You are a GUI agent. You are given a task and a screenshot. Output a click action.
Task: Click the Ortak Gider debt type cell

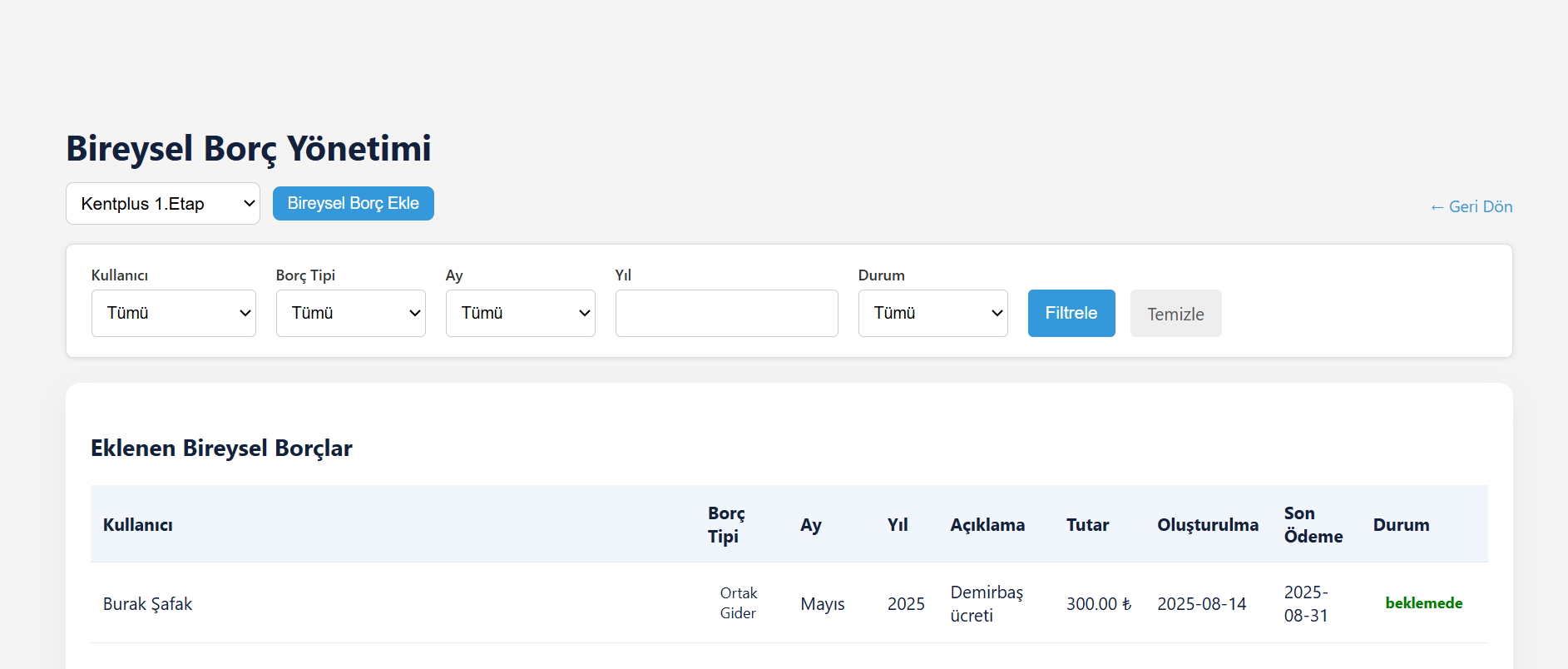pyautogui.click(x=738, y=603)
